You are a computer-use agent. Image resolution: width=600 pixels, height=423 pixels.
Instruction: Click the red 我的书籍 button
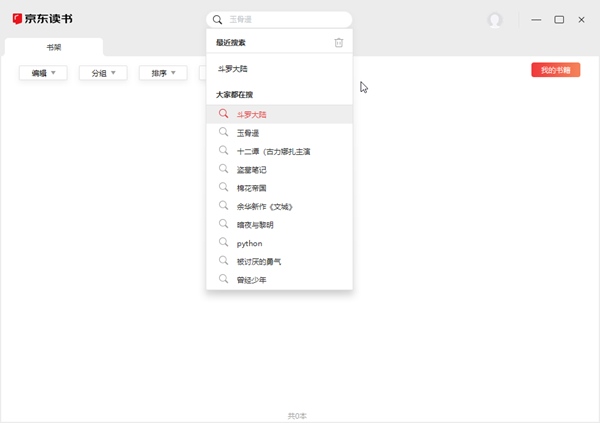click(x=556, y=70)
